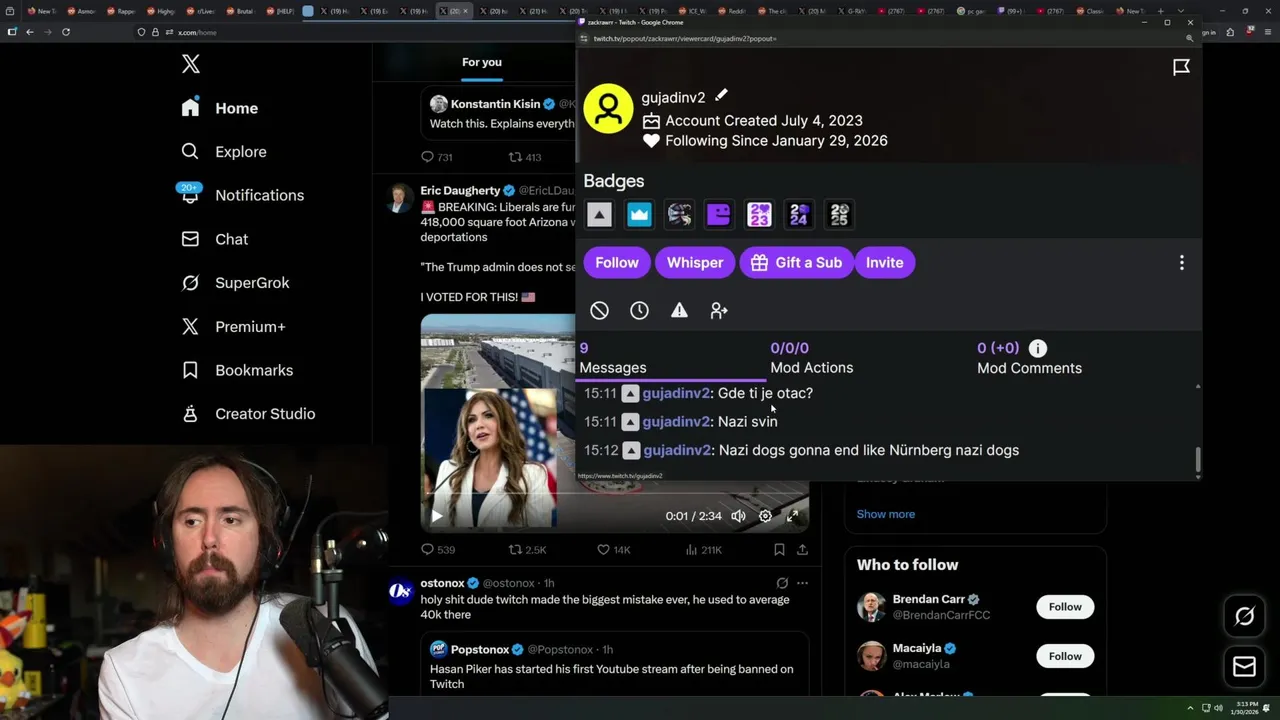Screen dimensions: 1280x720
Task: Open SuperGrok in X sidebar
Action: point(235,283)
